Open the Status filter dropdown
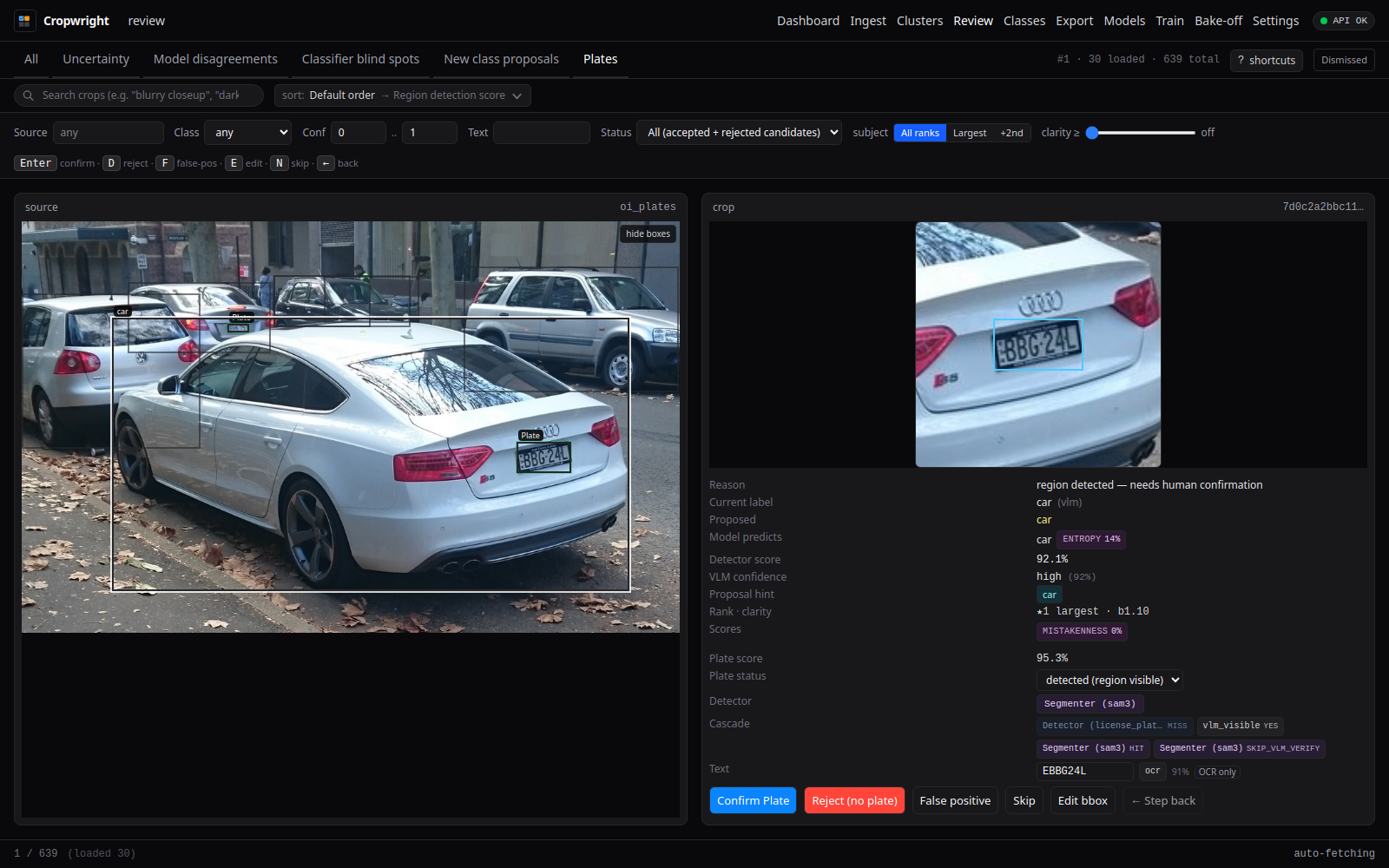 (739, 133)
